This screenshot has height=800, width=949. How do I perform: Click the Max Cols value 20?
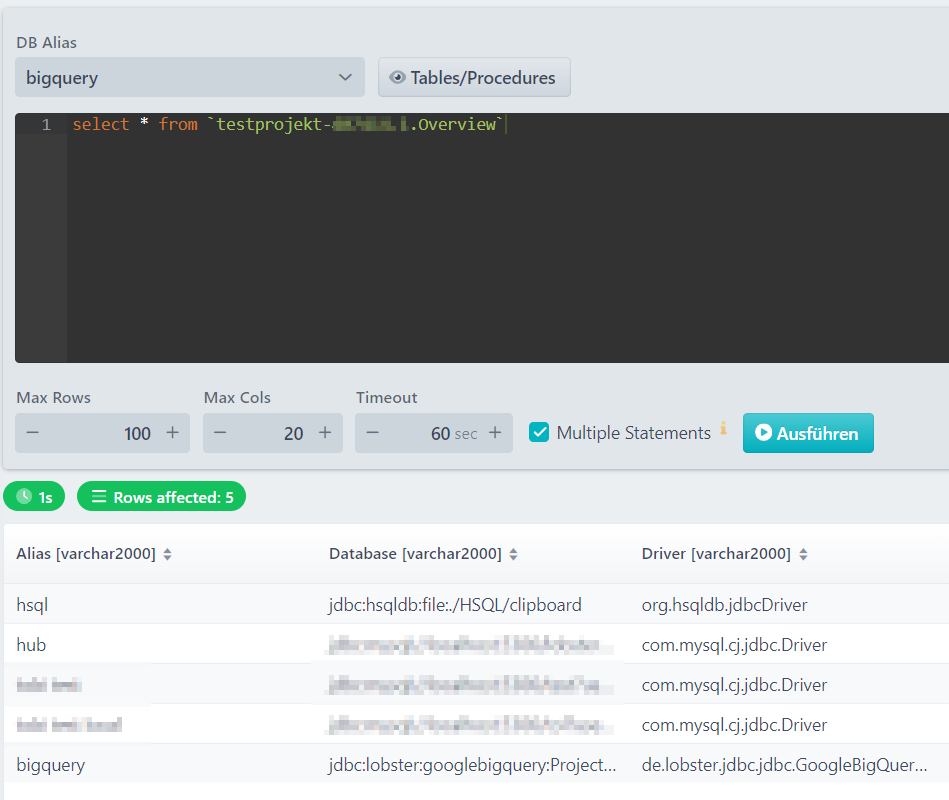coord(294,434)
